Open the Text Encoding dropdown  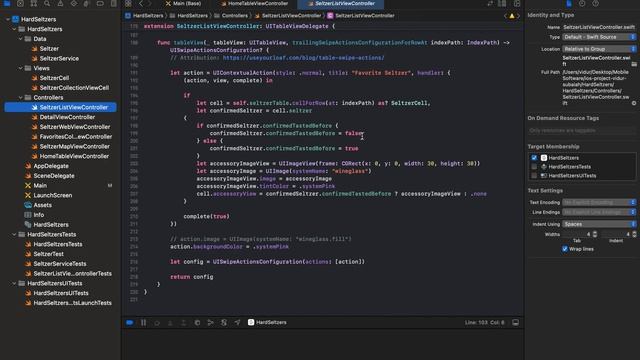599,202
